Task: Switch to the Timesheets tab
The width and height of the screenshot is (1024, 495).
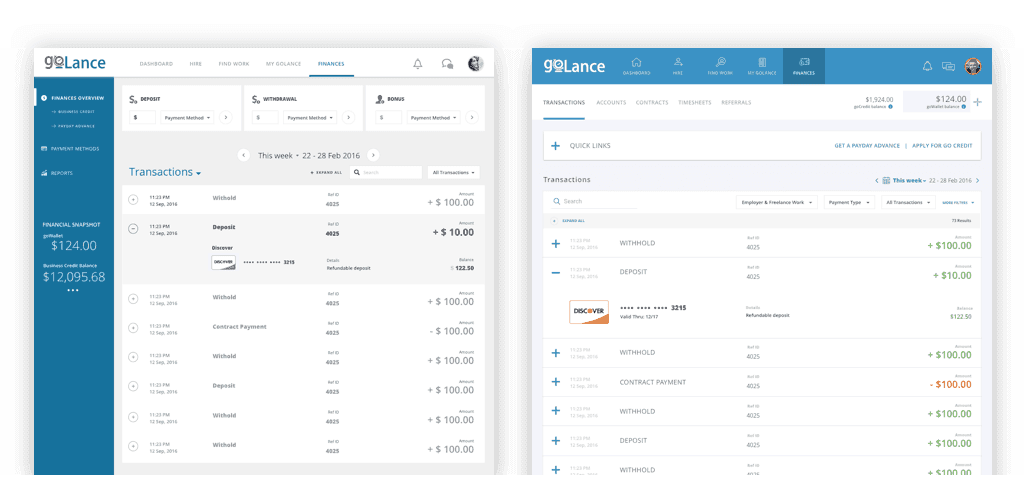Action: 694,102
